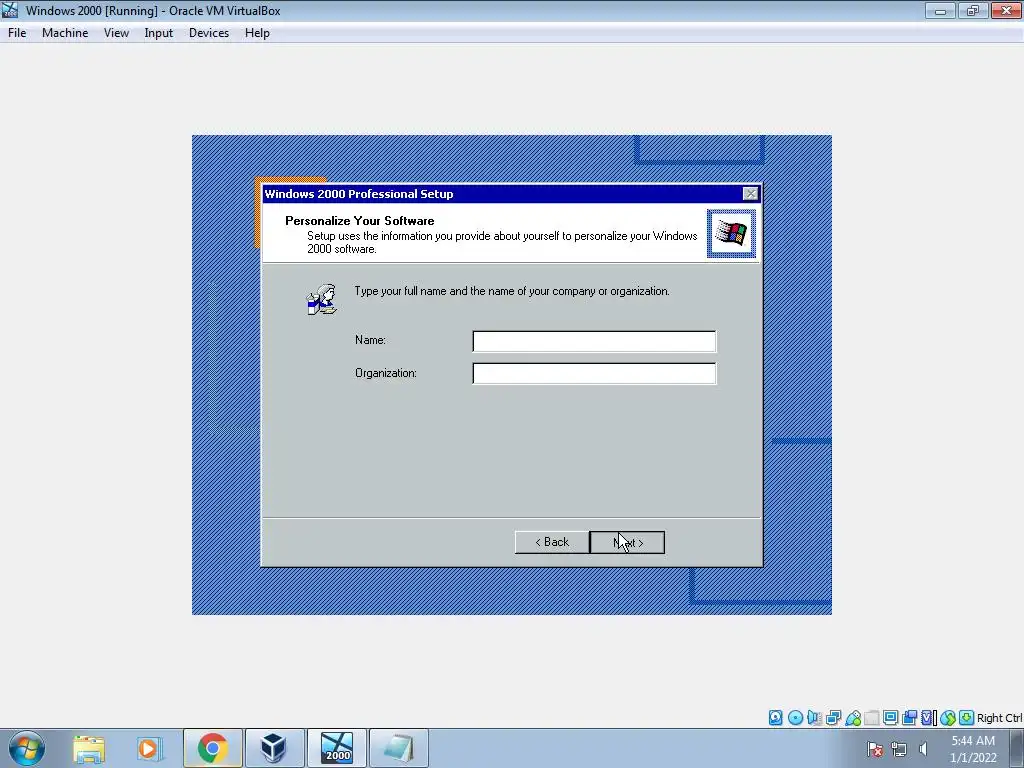This screenshot has height=768, width=1024.
Task: Click the Back button in setup
Action: point(552,542)
